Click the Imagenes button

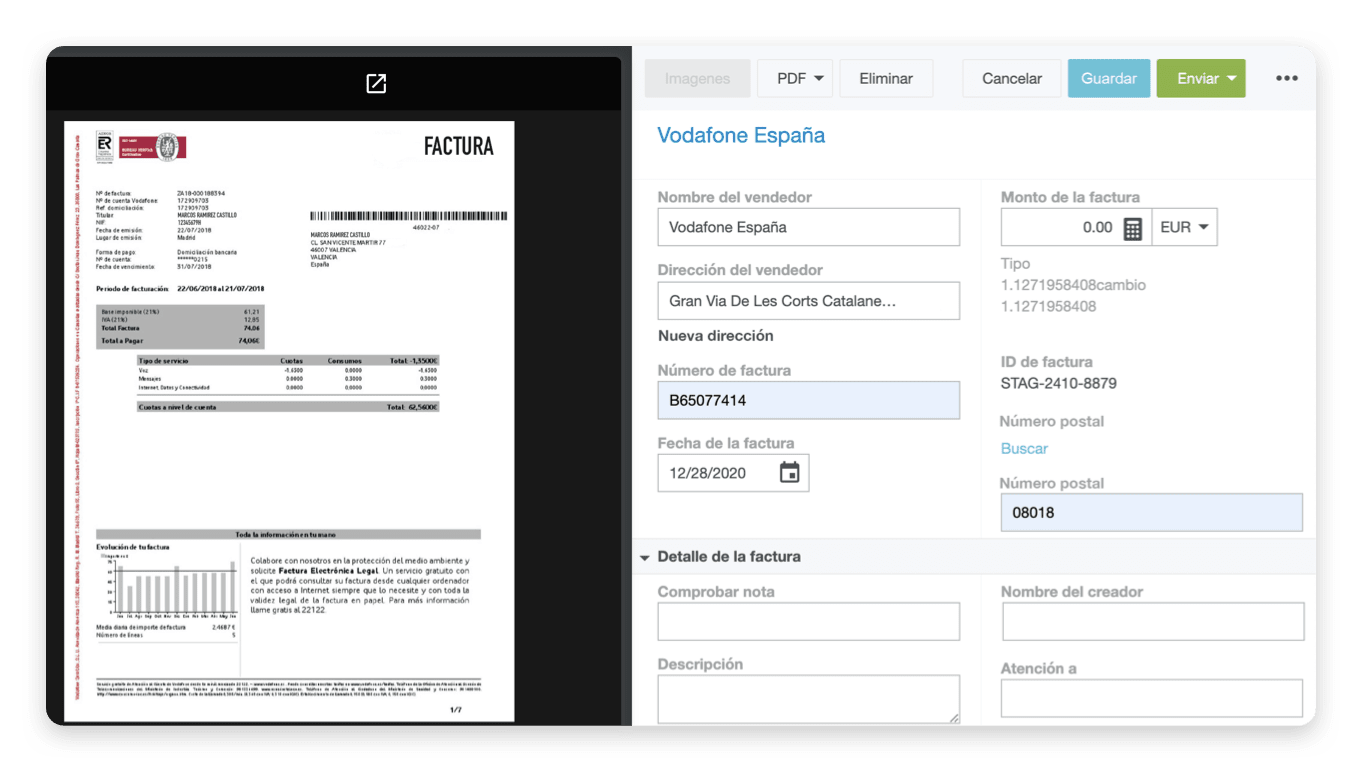point(697,78)
